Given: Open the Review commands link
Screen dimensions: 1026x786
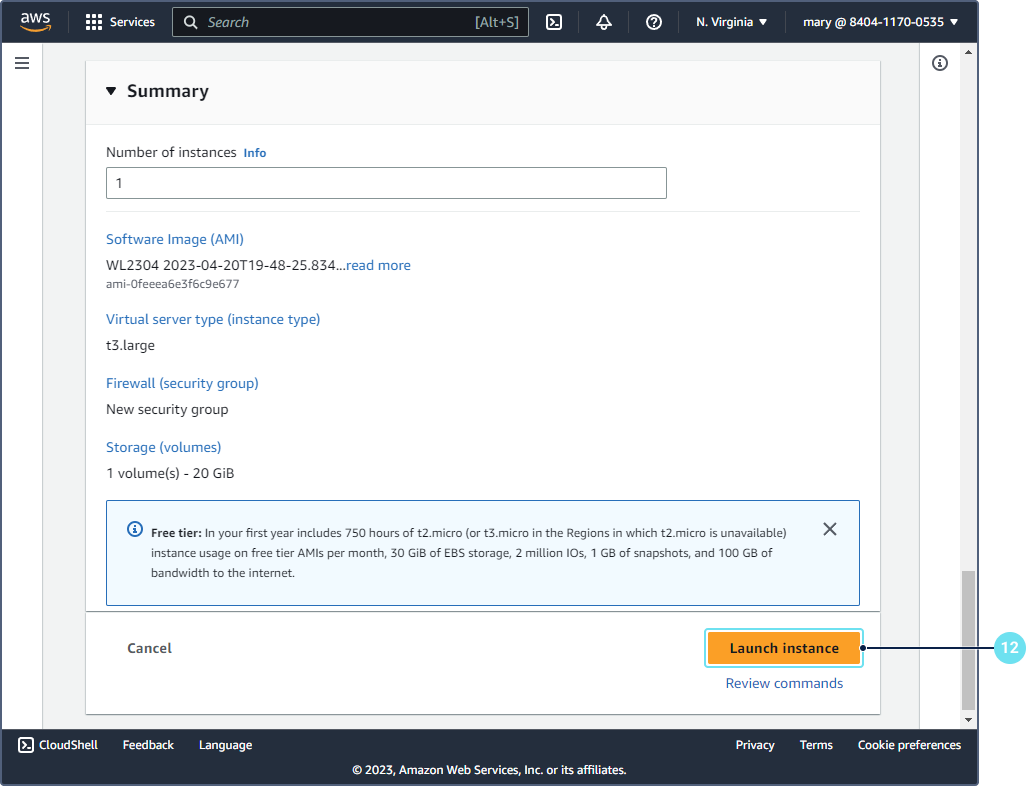Looking at the screenshot, I should (x=784, y=683).
